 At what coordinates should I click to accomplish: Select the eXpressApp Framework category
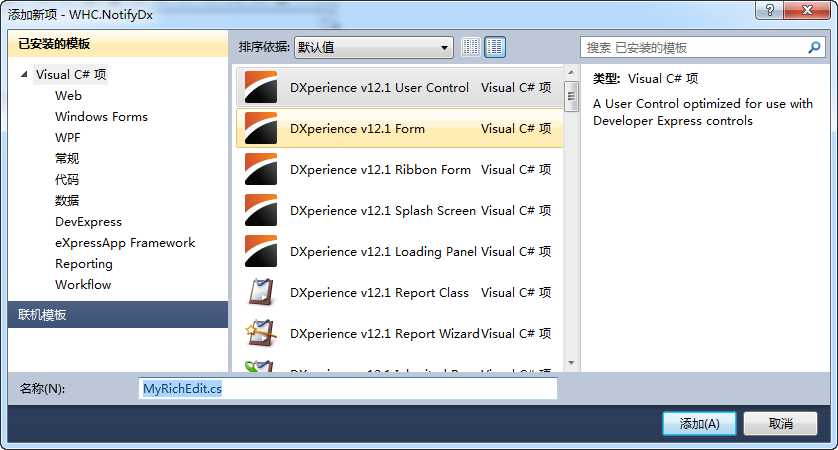tap(125, 243)
